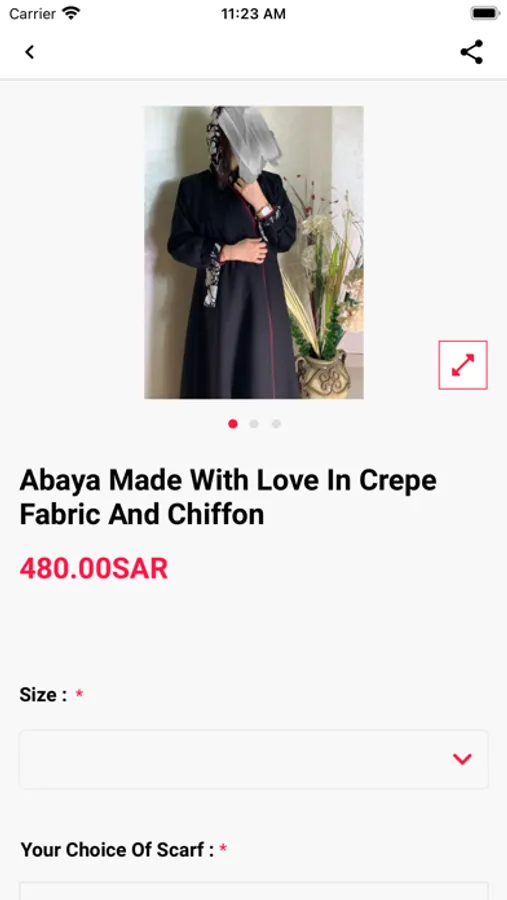Tap the abaya product photo
507x900 pixels.
[x=254, y=252]
